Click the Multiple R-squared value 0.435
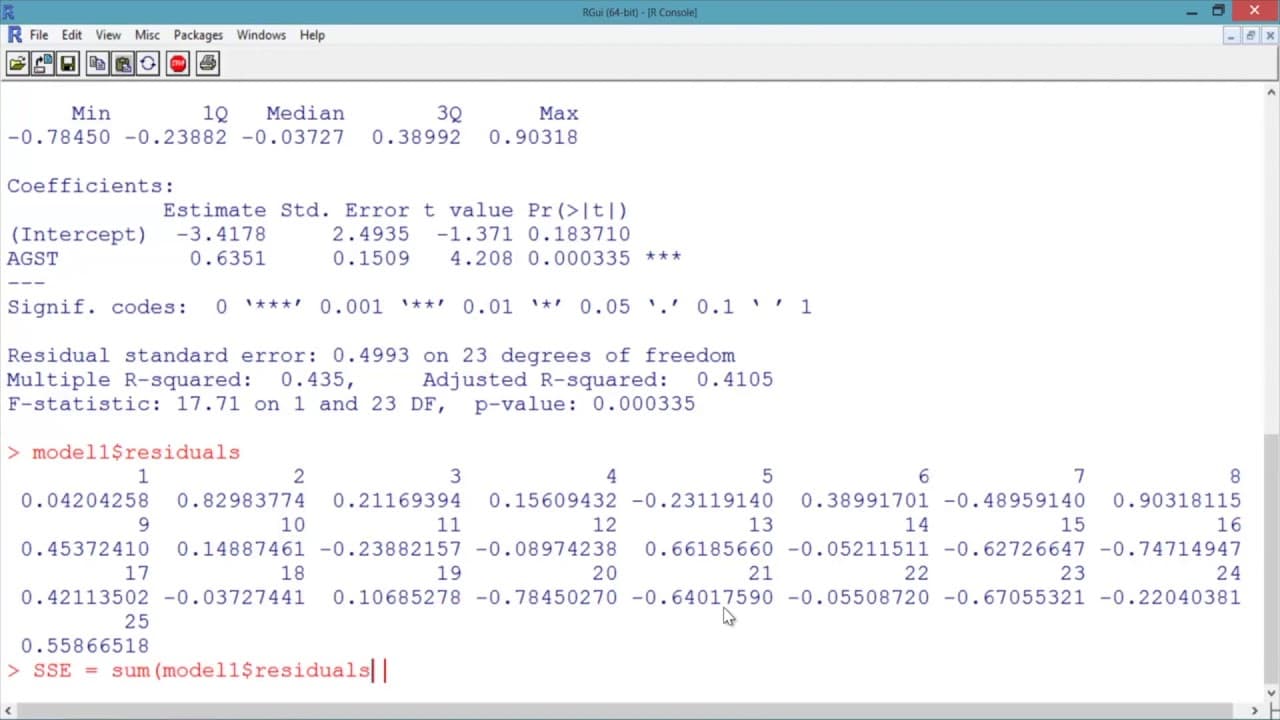 point(313,380)
